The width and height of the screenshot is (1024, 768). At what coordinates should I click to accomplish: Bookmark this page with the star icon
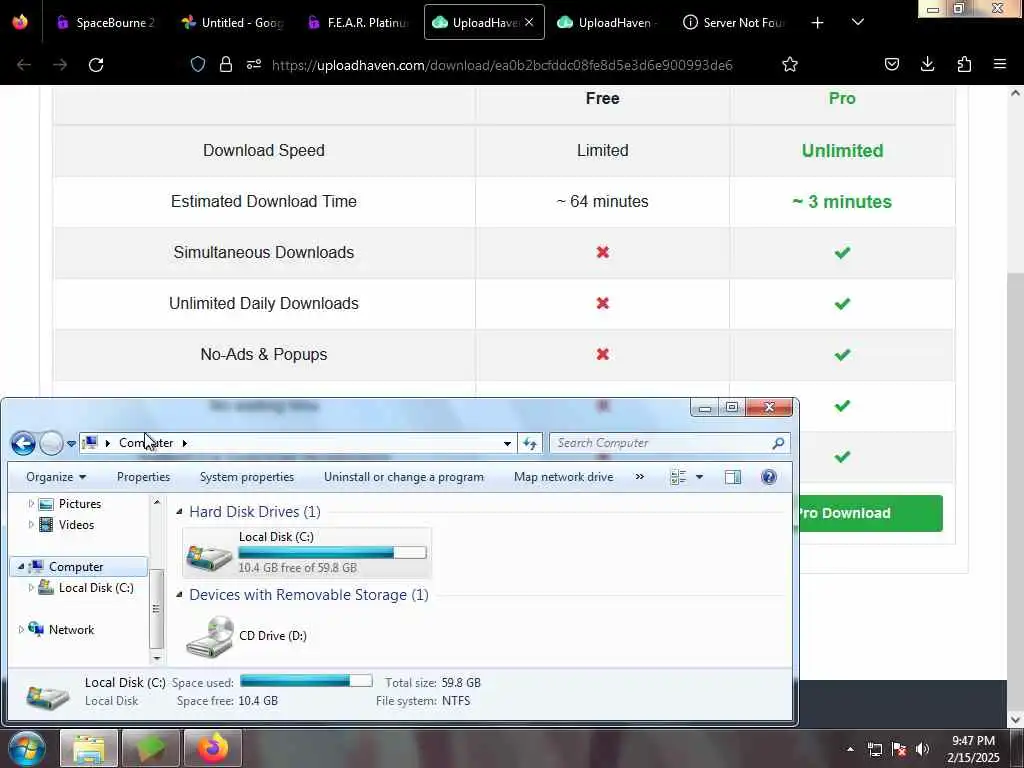[790, 64]
